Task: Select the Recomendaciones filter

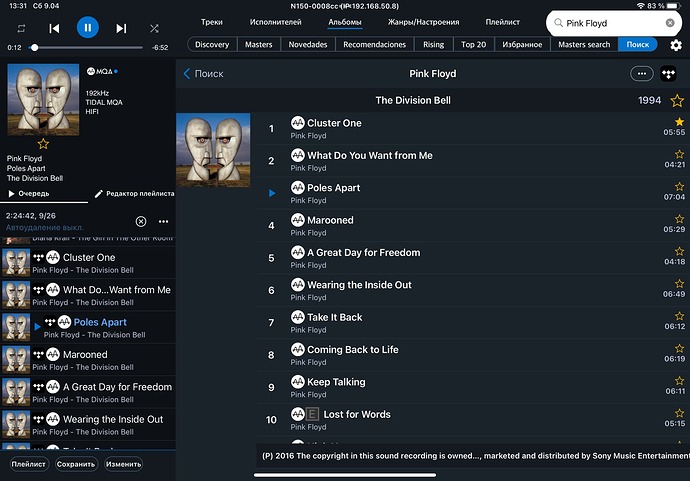Action: (374, 44)
